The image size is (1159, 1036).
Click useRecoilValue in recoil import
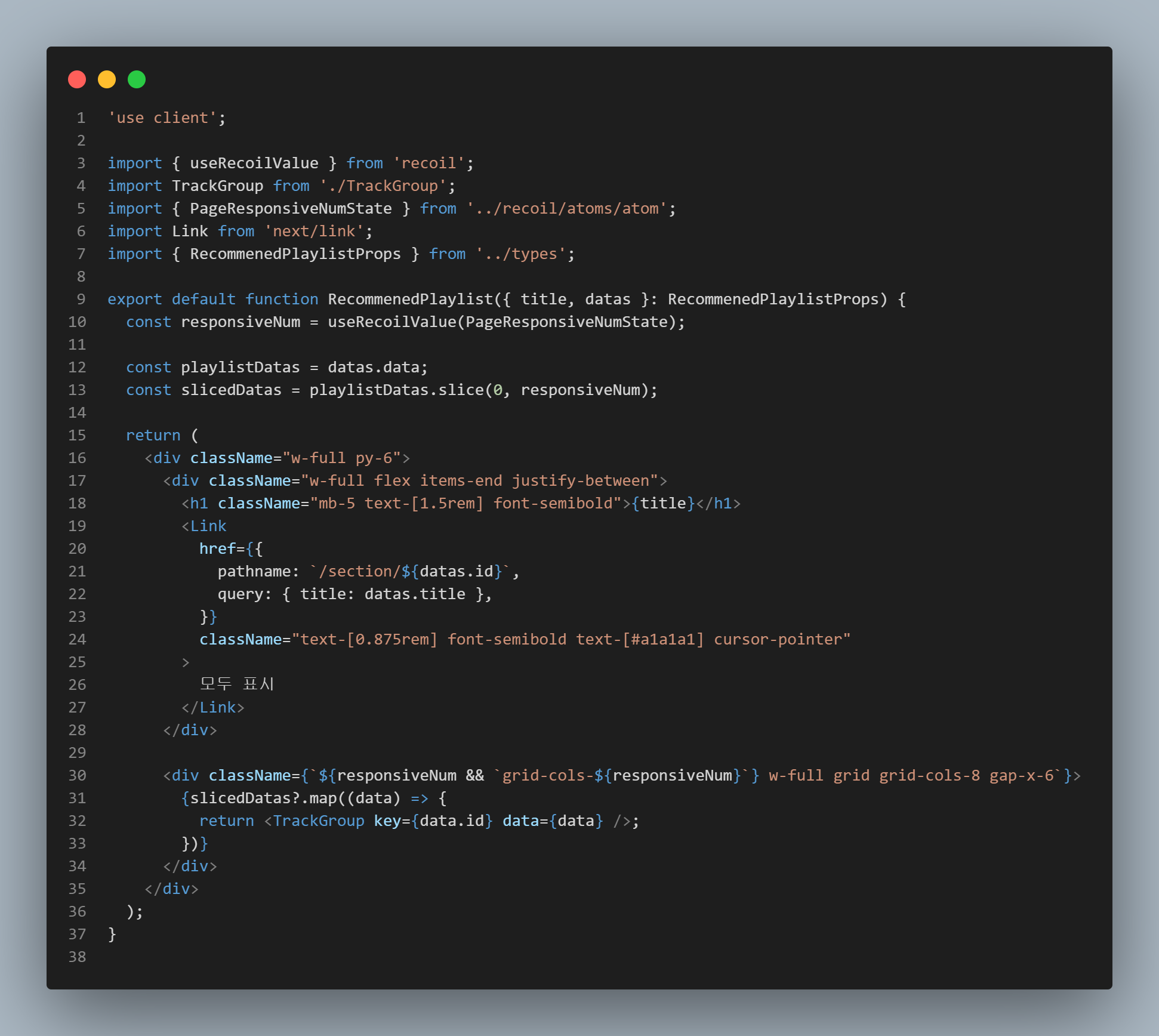(x=254, y=163)
